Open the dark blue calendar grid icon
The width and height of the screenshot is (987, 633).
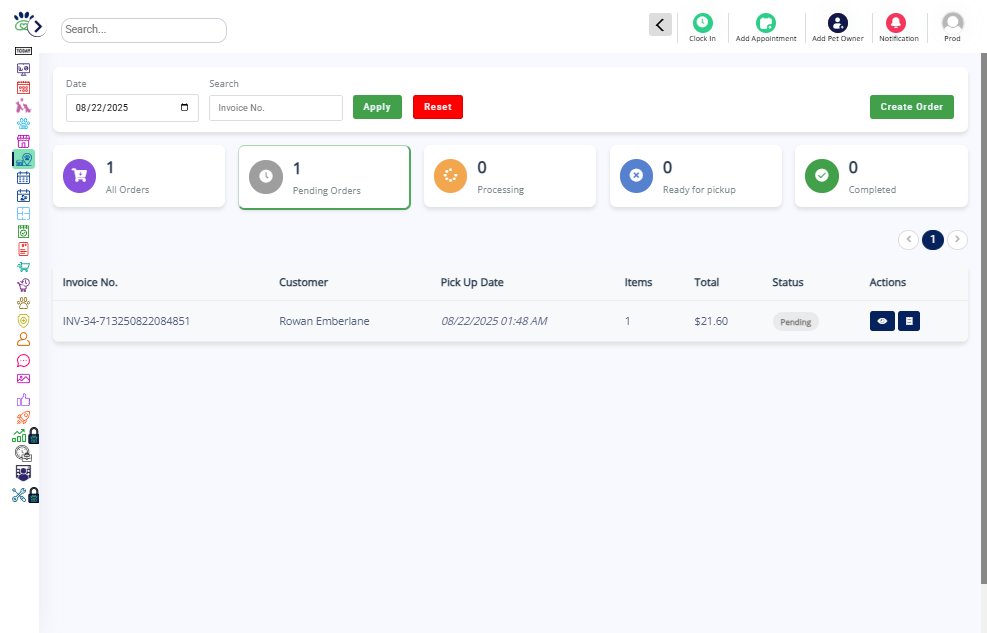click(x=23, y=177)
